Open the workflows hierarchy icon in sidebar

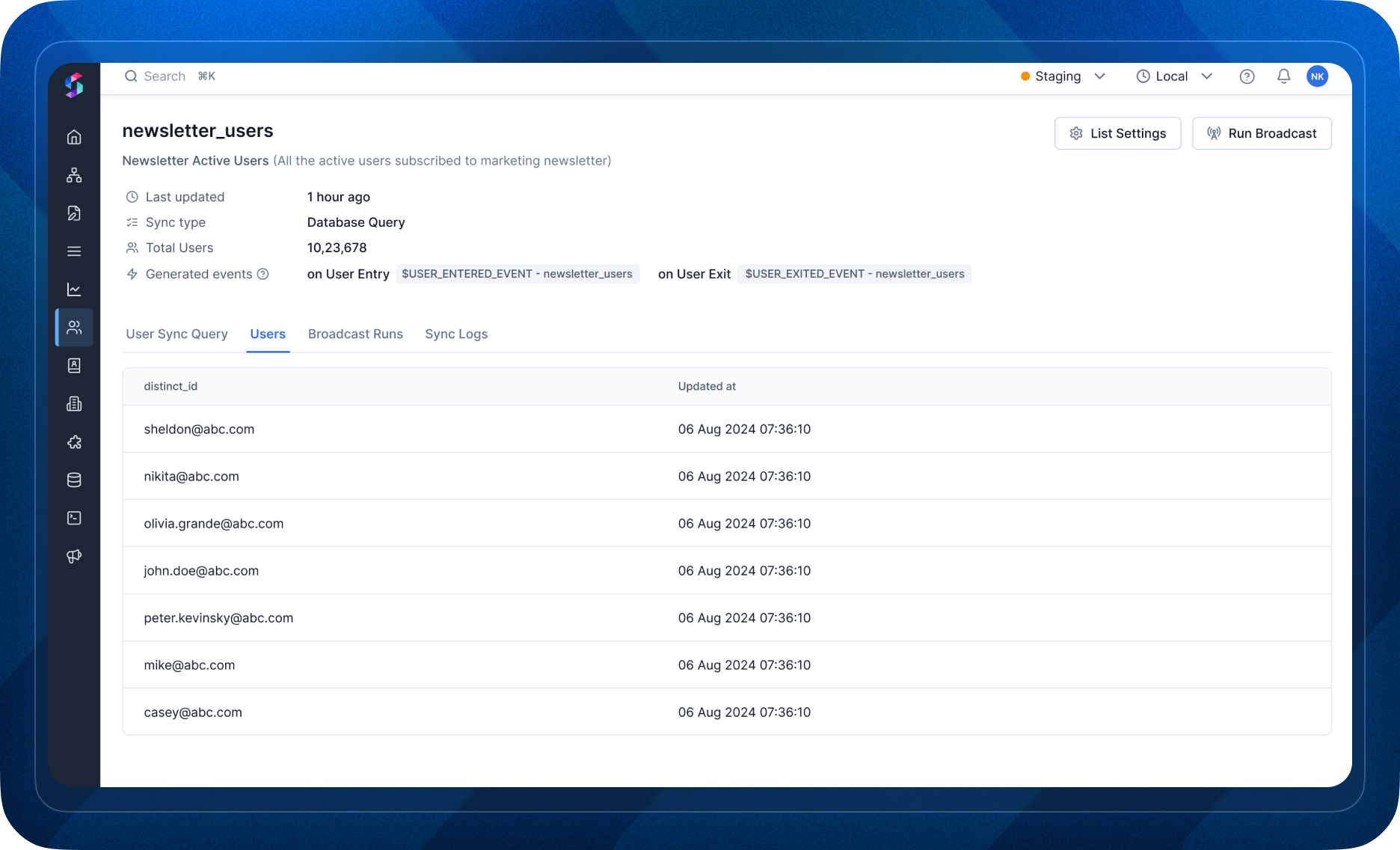[74, 175]
